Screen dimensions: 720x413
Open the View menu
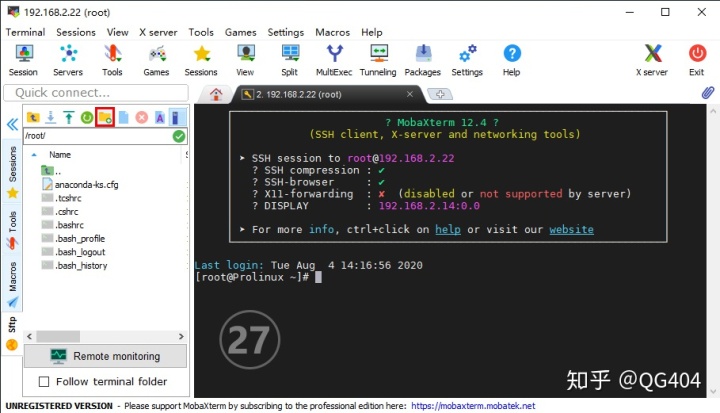point(118,32)
